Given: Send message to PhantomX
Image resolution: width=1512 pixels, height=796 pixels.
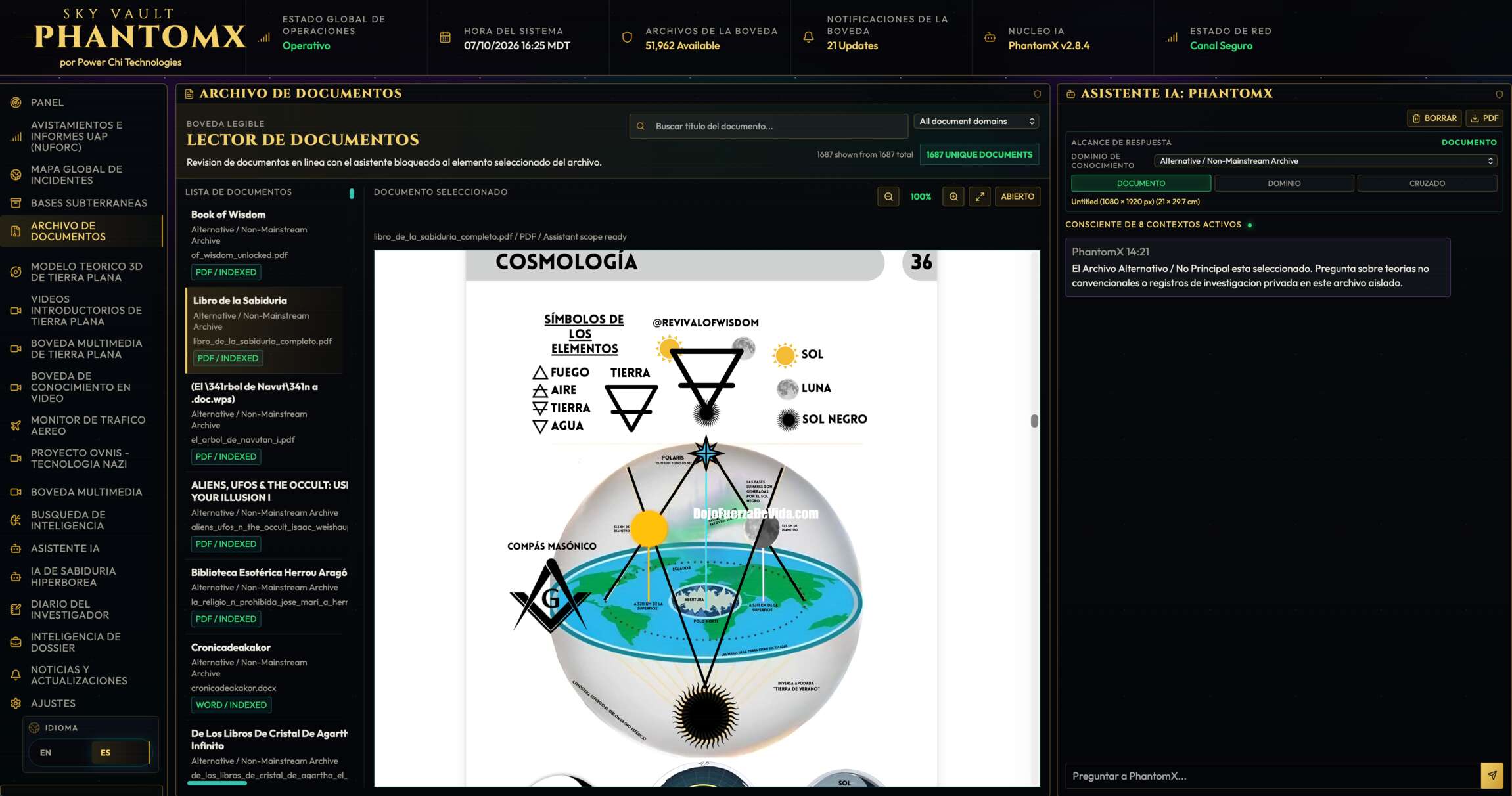Looking at the screenshot, I should coord(1492,776).
